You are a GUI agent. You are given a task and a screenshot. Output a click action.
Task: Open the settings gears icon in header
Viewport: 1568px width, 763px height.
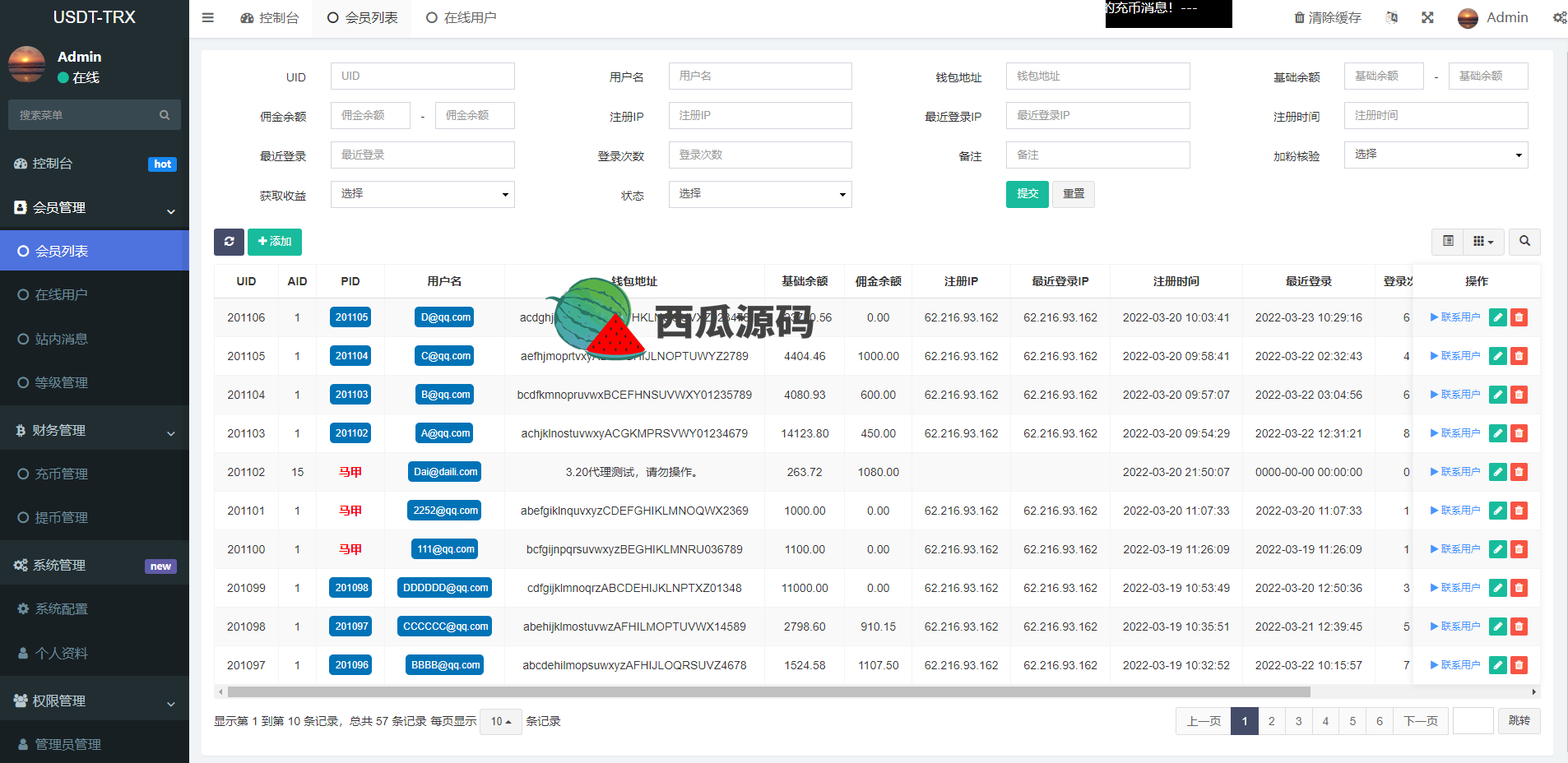point(1560,17)
